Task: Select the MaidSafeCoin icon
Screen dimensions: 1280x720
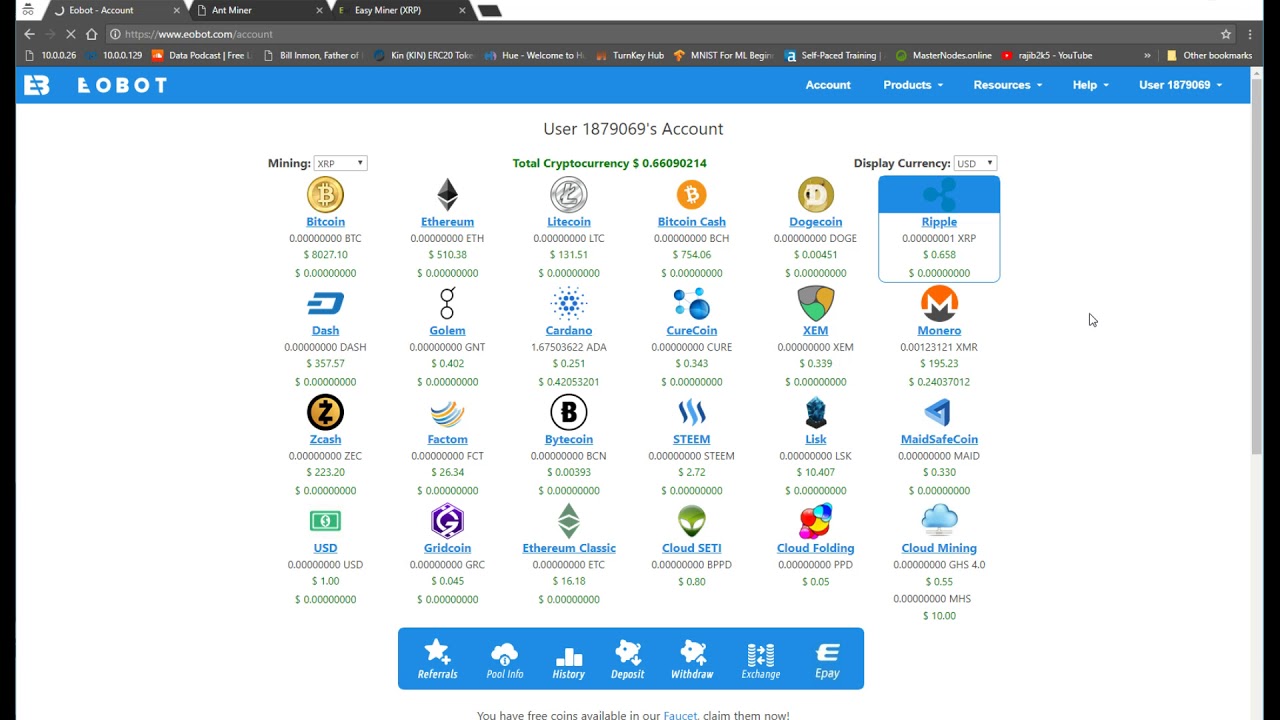Action: click(x=939, y=412)
